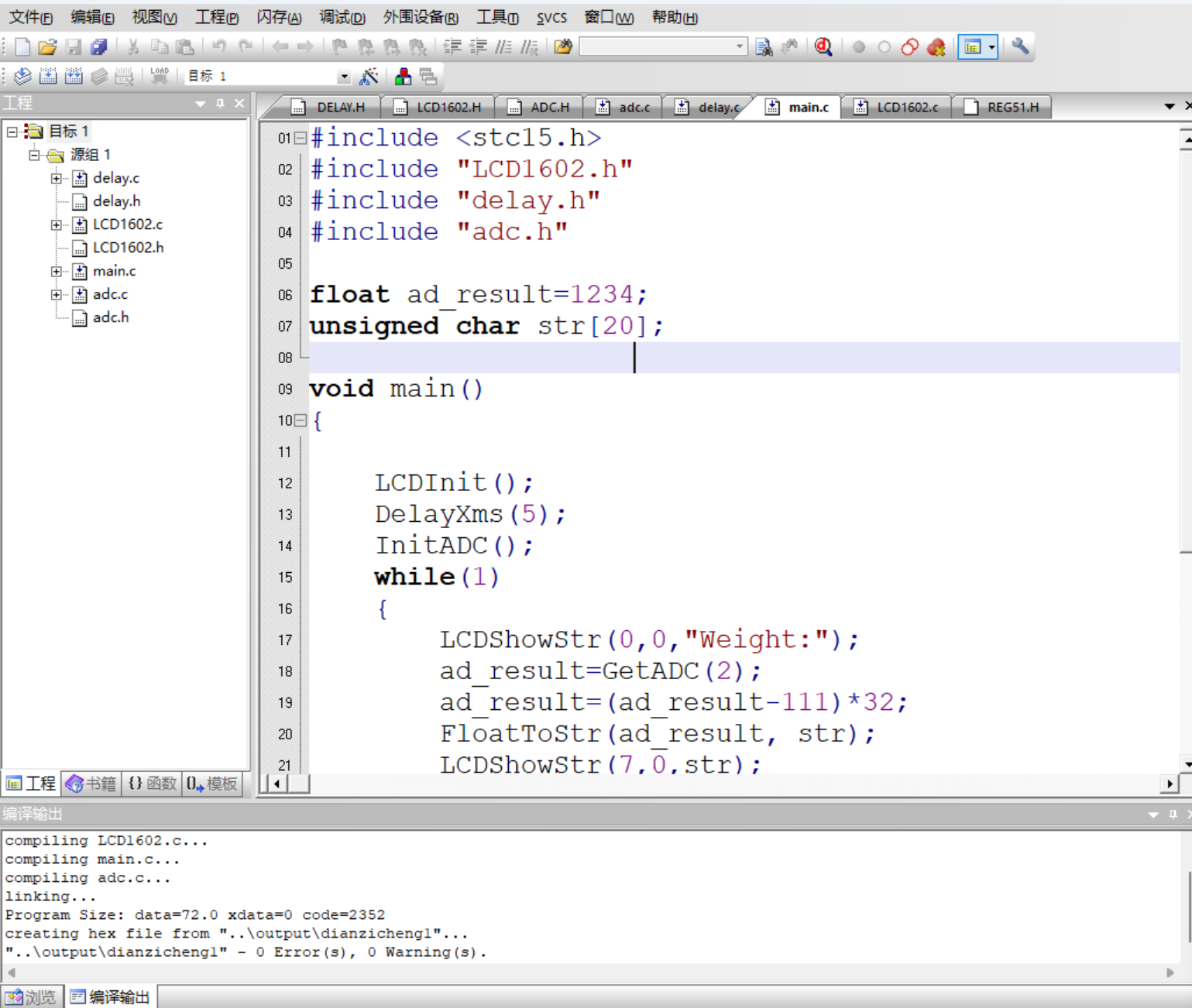This screenshot has height=1008, width=1192.
Task: Click the editor horizontal scroll left arrow
Action: 277,784
